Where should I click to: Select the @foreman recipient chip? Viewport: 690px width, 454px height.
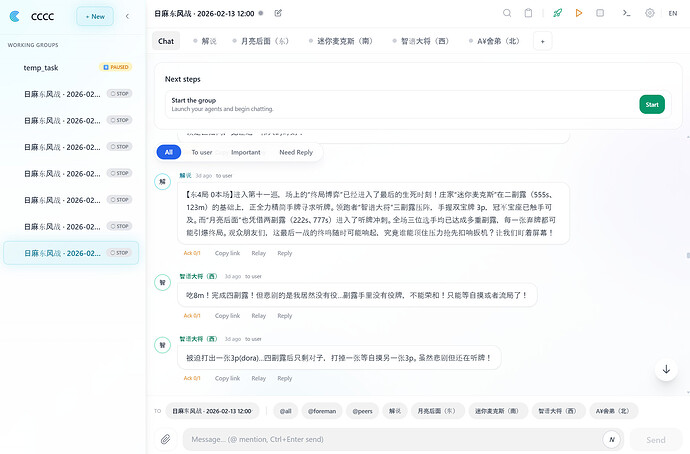[x=322, y=411]
